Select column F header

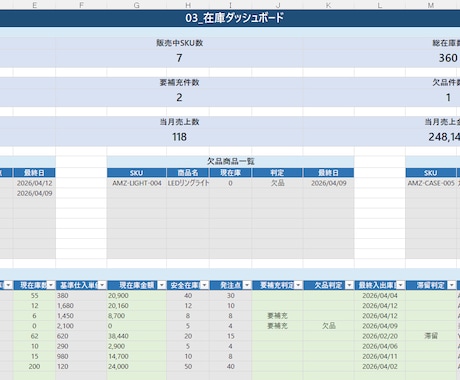pyautogui.click(x=81, y=5)
